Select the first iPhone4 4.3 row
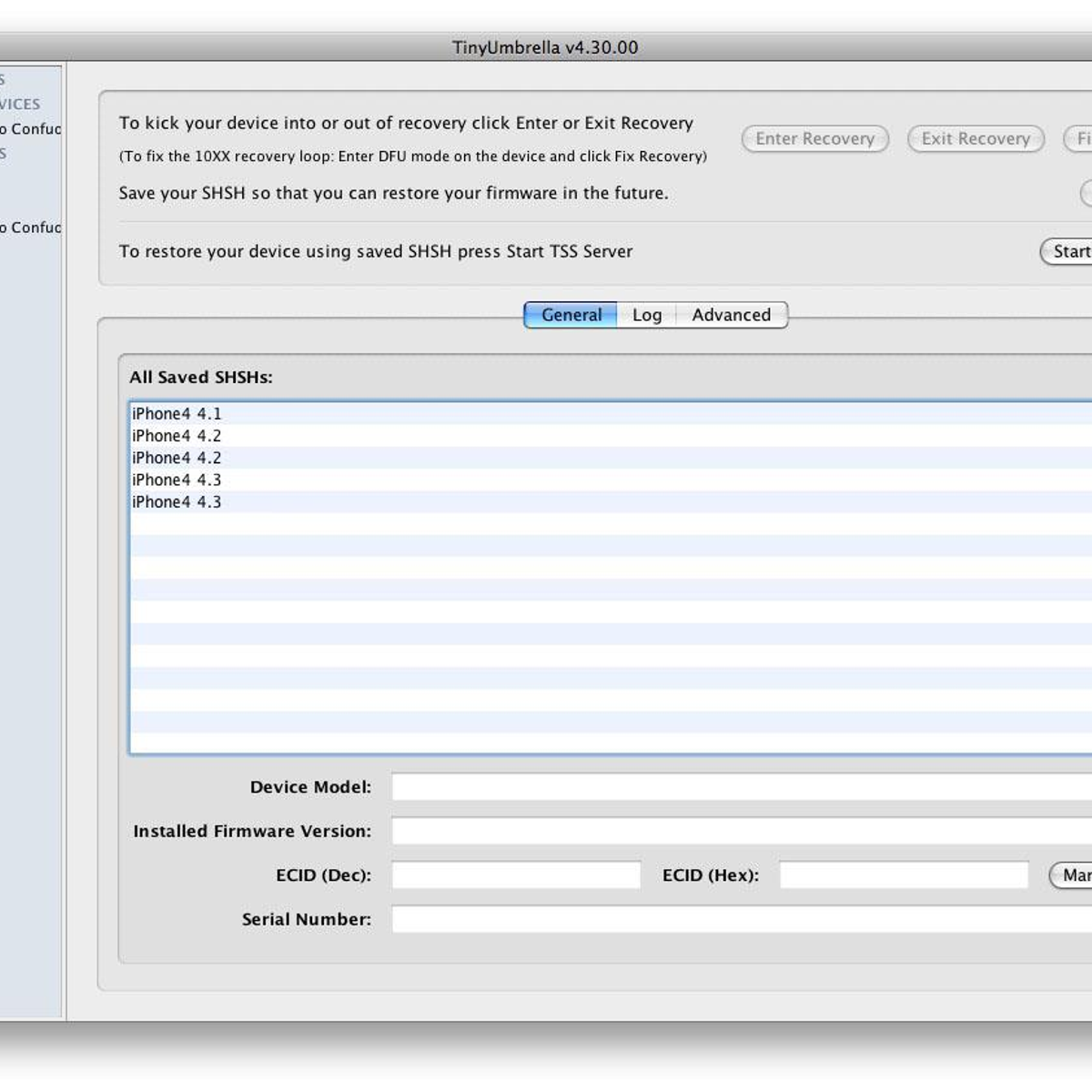Image resolution: width=1092 pixels, height=1092 pixels. 611,480
